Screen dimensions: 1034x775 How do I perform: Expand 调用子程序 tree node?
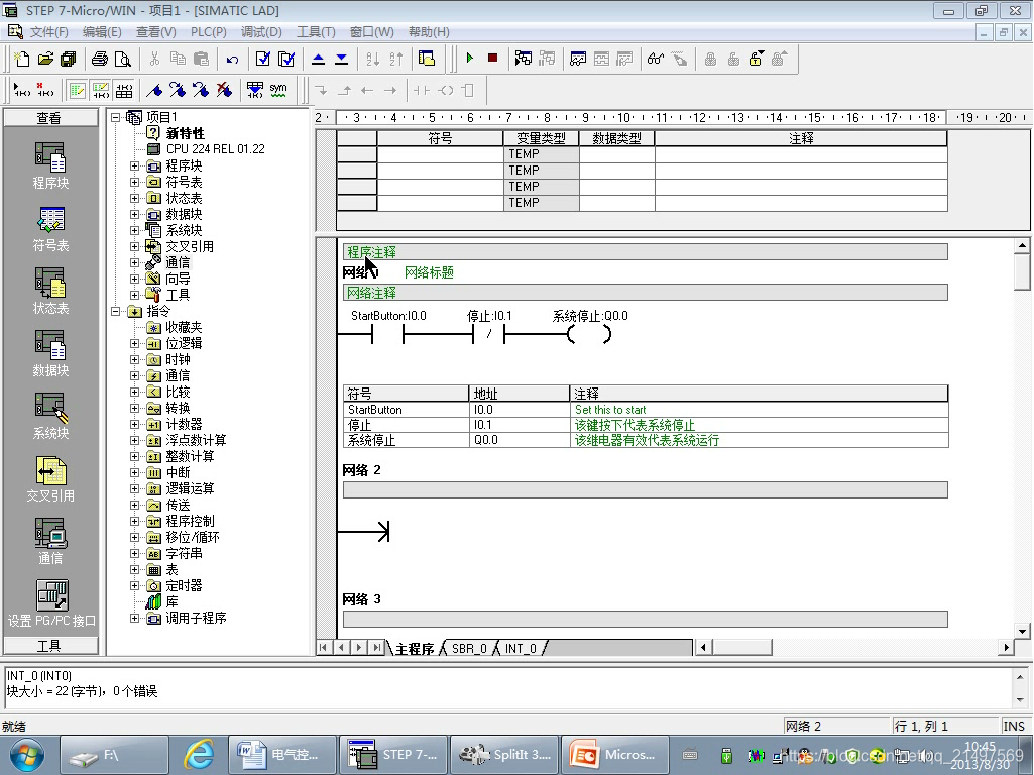coord(135,618)
